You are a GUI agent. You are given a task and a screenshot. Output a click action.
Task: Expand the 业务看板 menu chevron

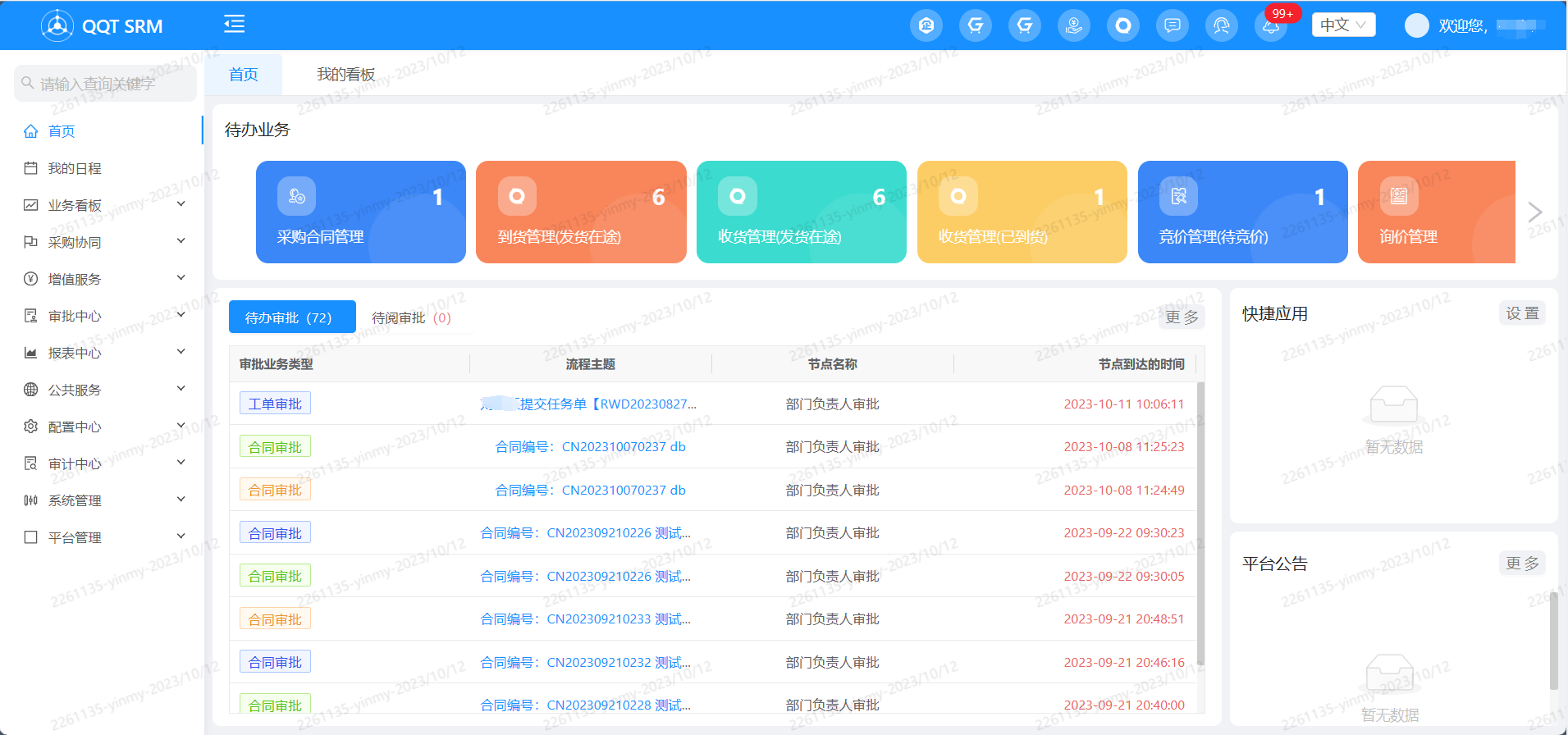[181, 204]
